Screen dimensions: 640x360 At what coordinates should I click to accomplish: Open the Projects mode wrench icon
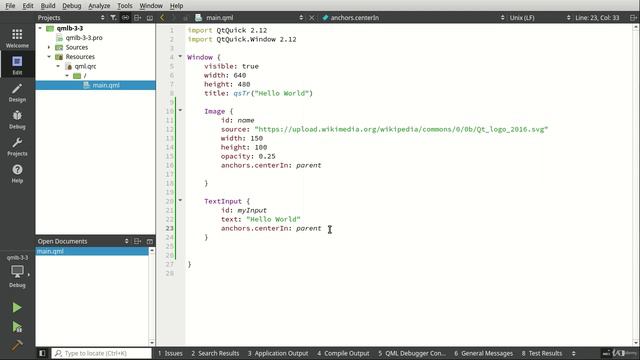17,146
